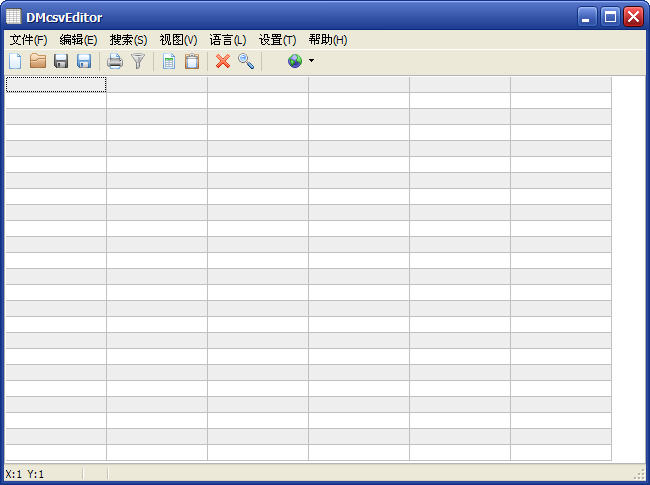This screenshot has width=650, height=485.
Task: Apply filter with the funnel icon
Action: 138,61
